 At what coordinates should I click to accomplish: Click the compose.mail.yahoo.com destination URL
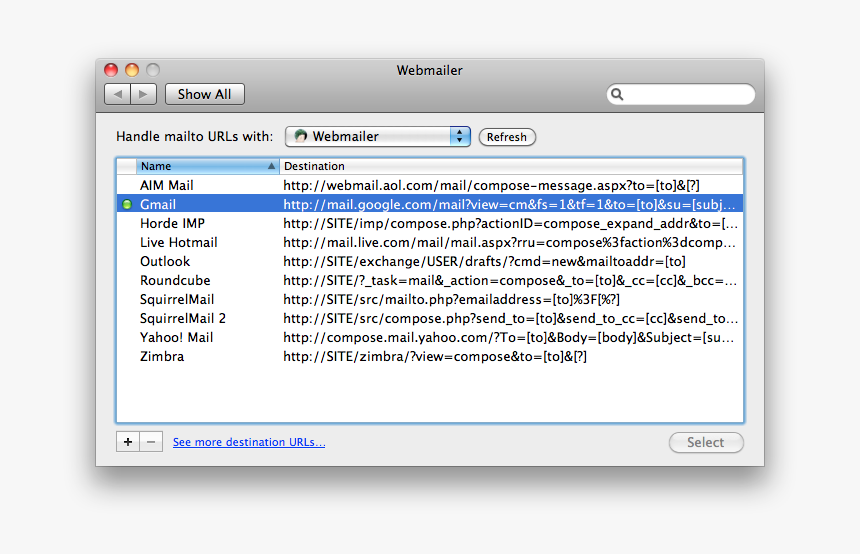[x=508, y=337]
